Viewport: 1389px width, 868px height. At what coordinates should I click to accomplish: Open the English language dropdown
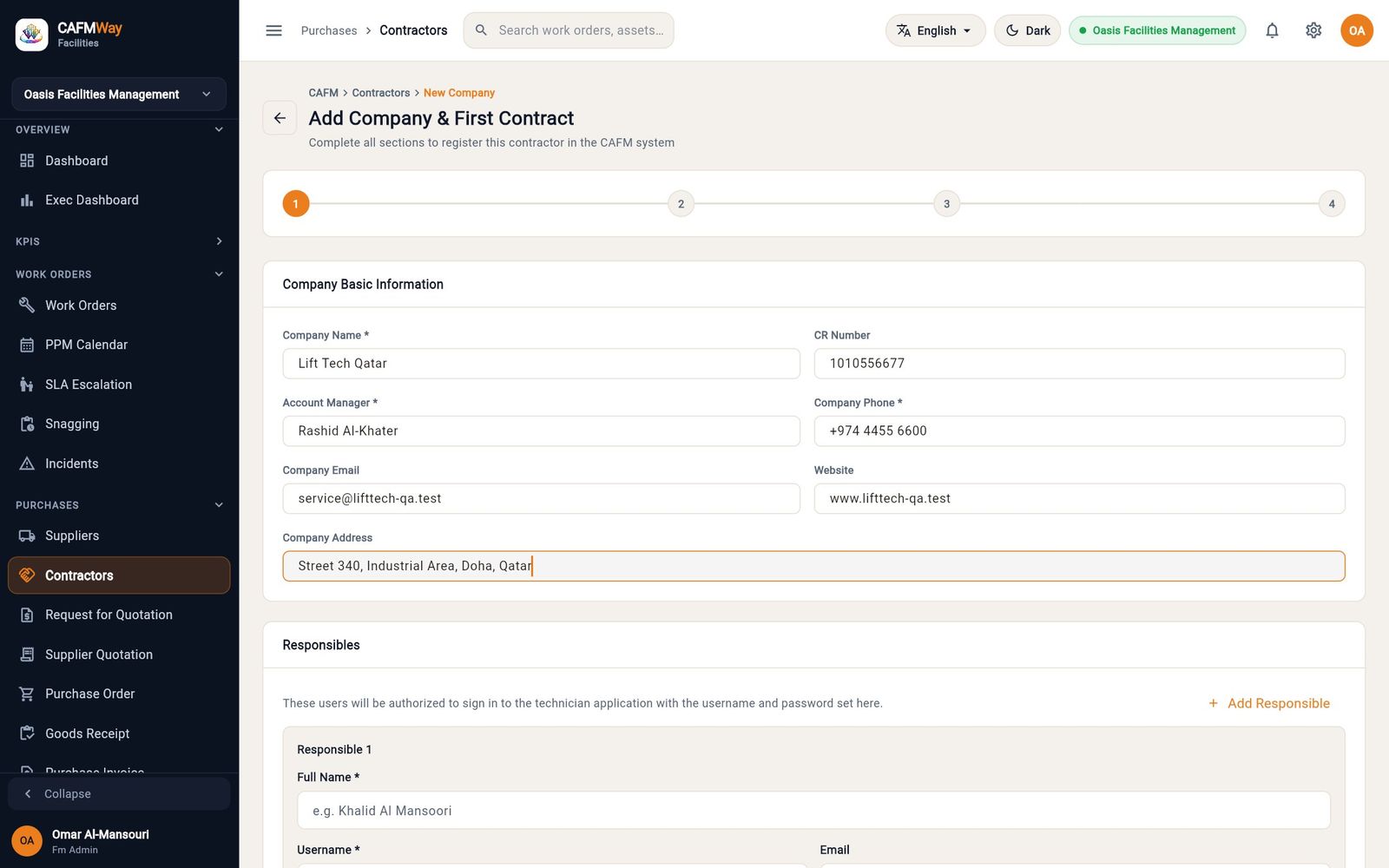click(935, 30)
